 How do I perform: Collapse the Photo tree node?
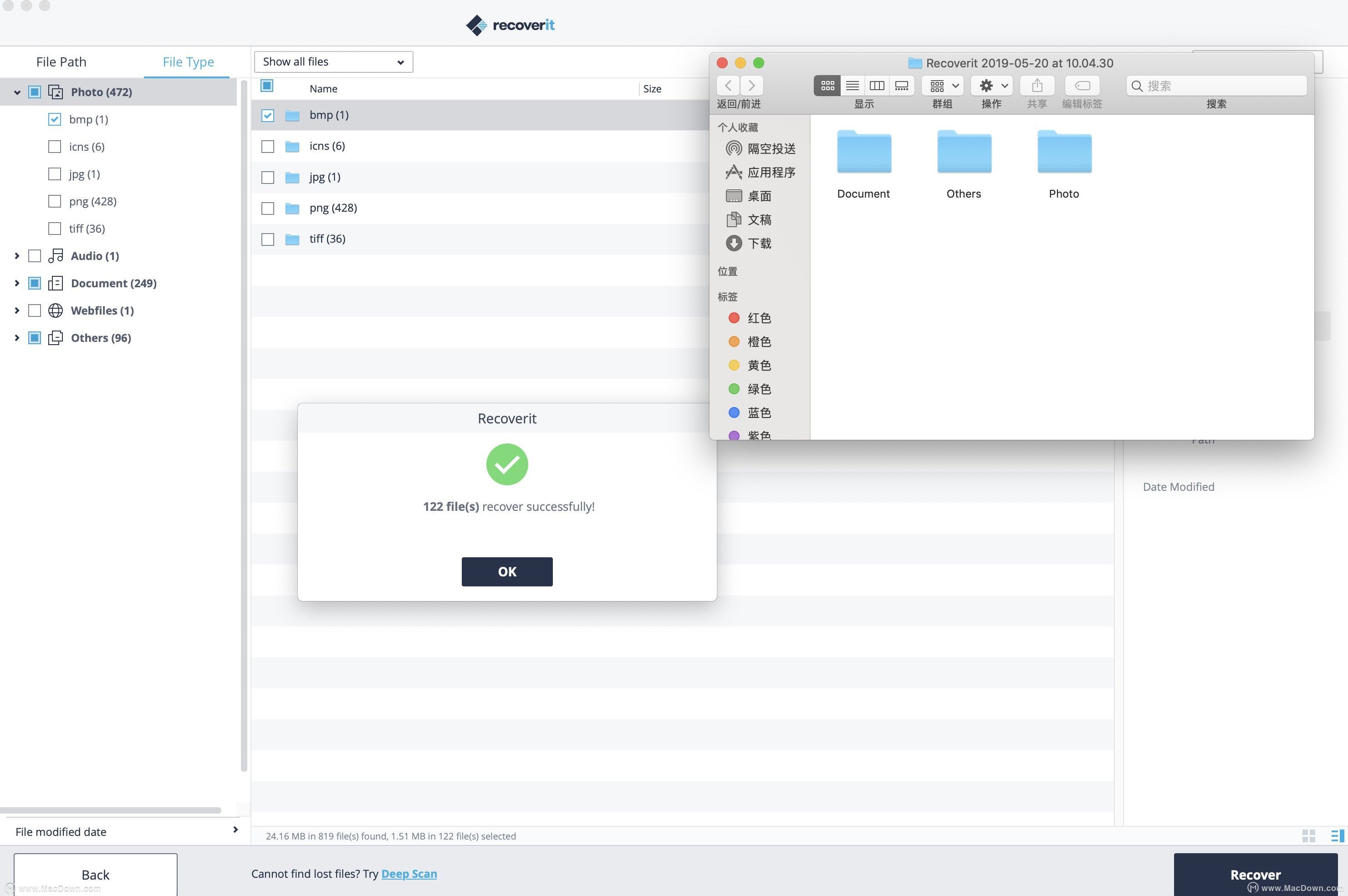16,92
